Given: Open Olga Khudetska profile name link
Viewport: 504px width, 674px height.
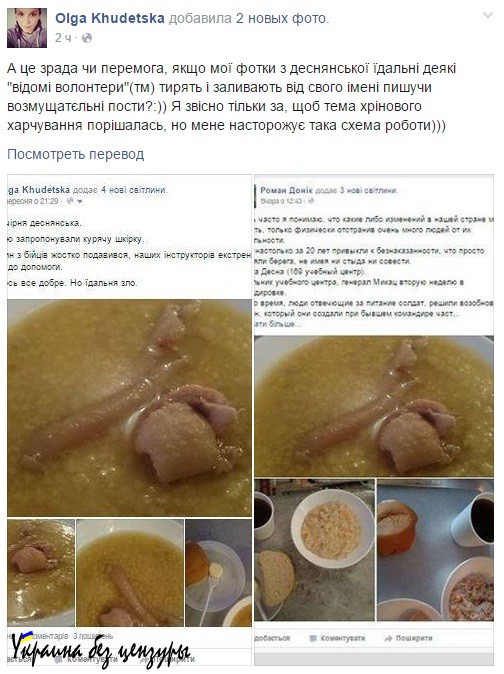Looking at the screenshot, I should tap(110, 18).
